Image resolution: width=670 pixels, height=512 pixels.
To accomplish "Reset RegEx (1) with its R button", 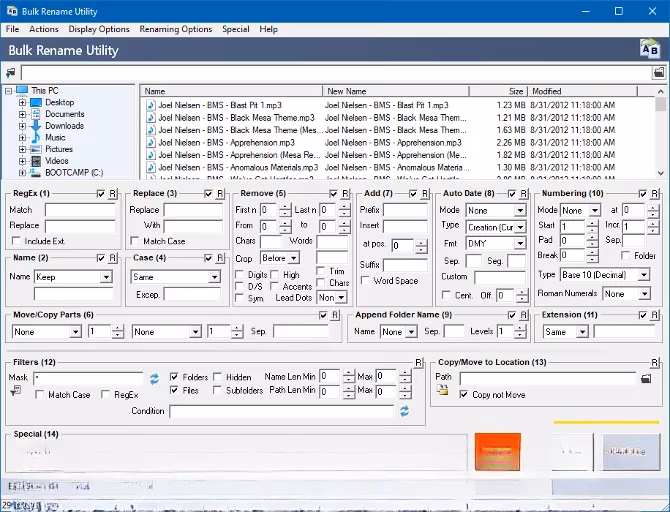I will 112,194.
